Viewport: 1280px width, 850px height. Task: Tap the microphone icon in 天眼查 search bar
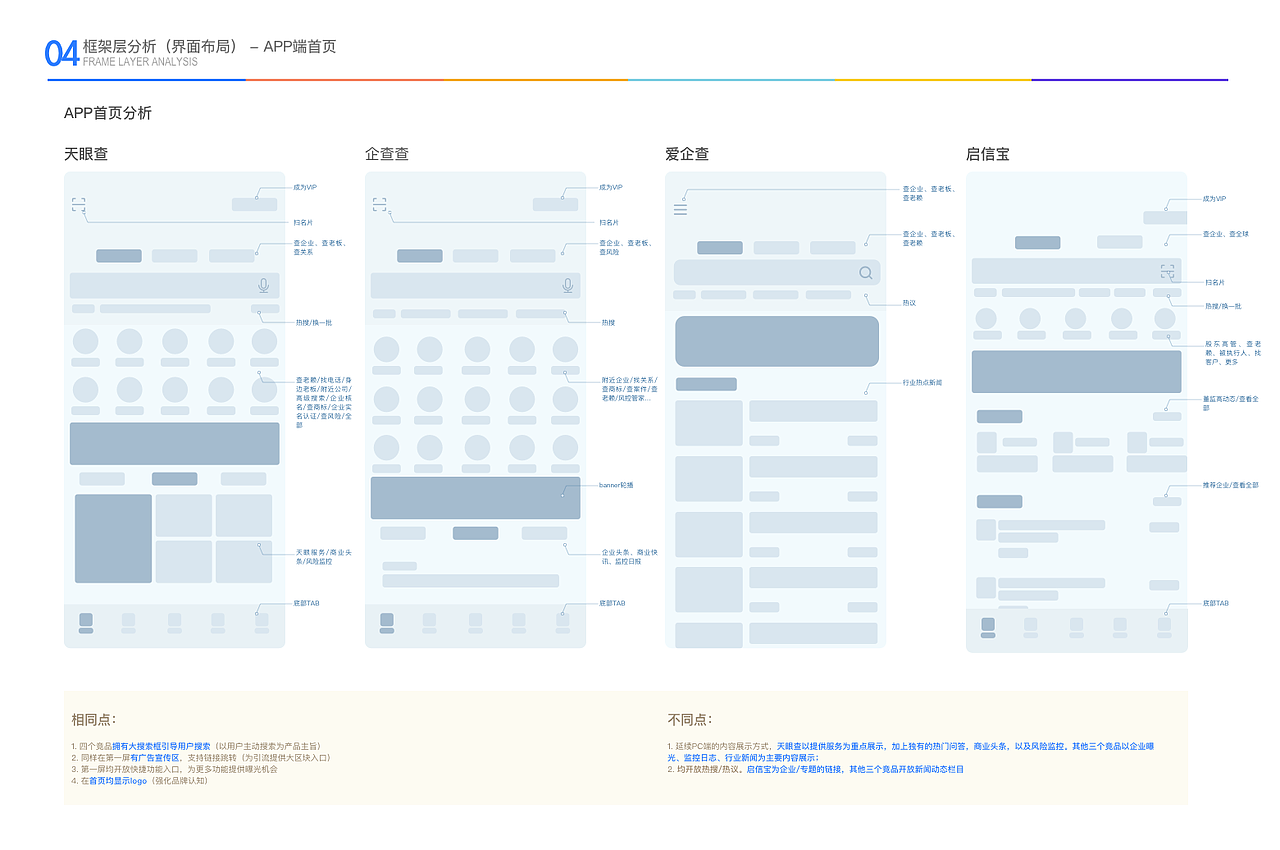coord(264,286)
